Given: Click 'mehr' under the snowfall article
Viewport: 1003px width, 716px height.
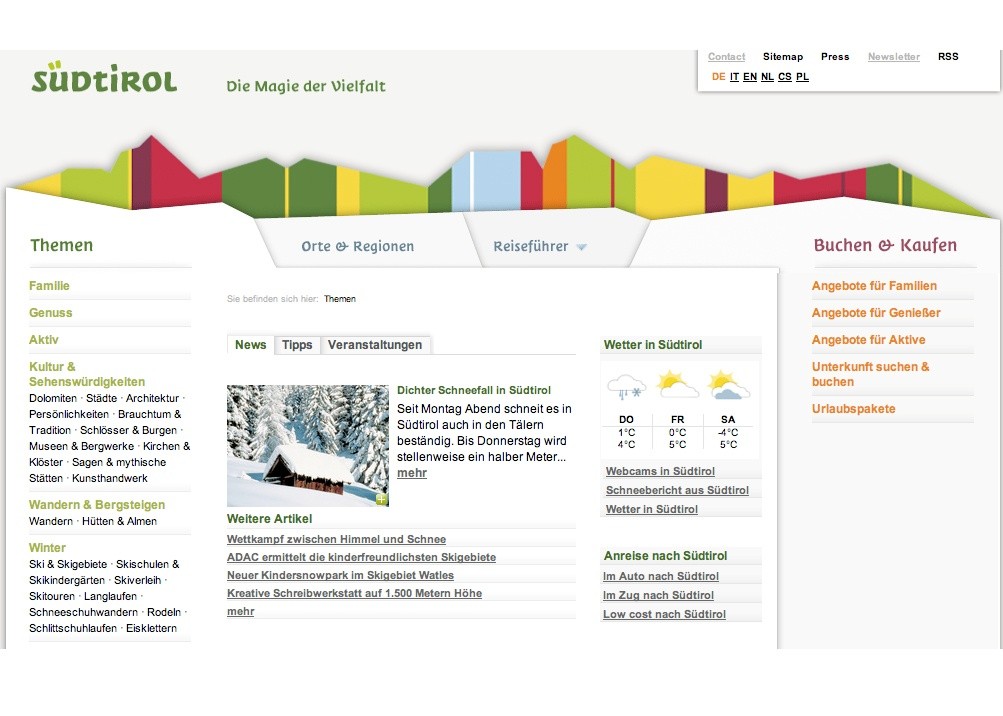Looking at the screenshot, I should 412,473.
